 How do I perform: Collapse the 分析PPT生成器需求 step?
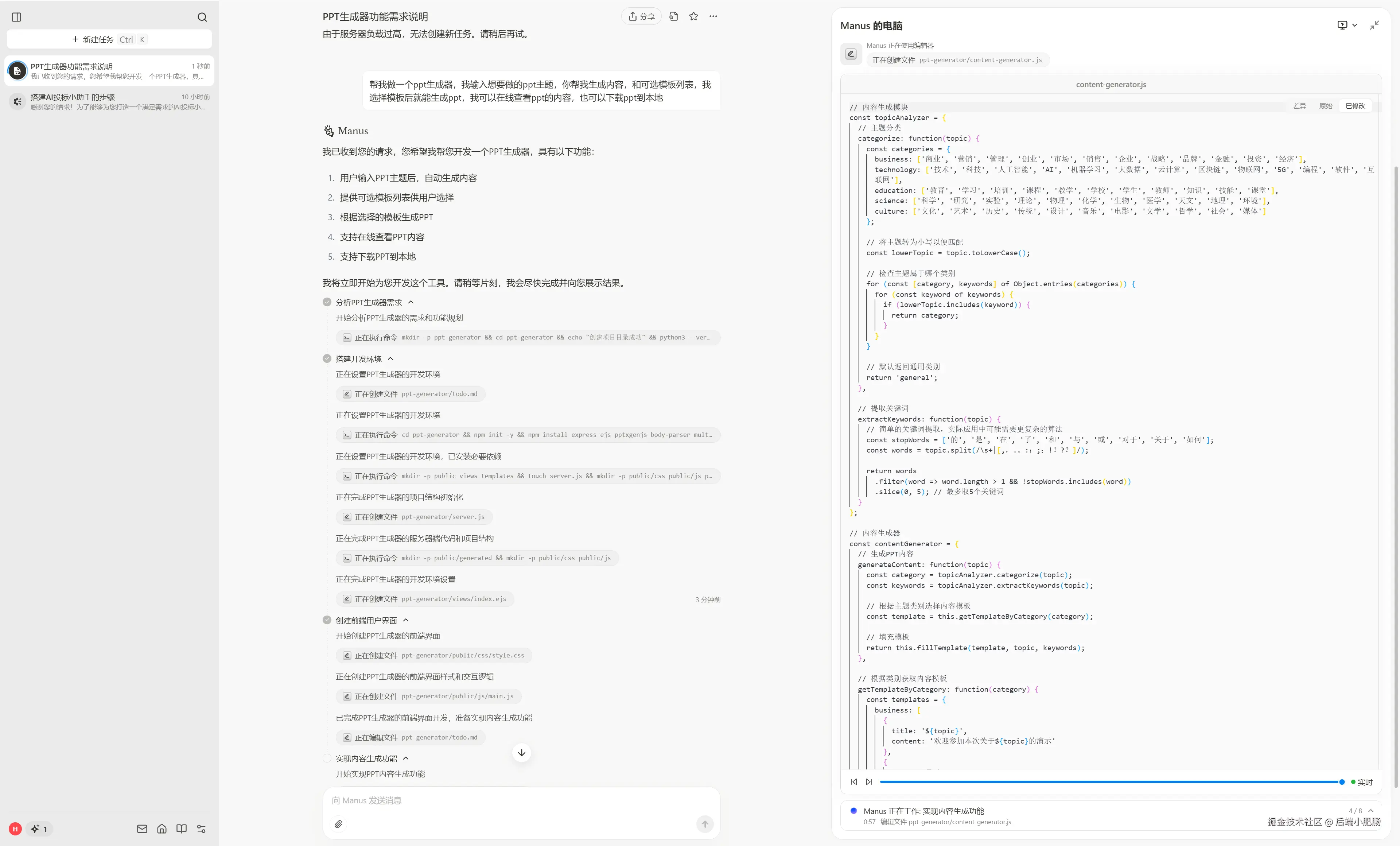411,302
